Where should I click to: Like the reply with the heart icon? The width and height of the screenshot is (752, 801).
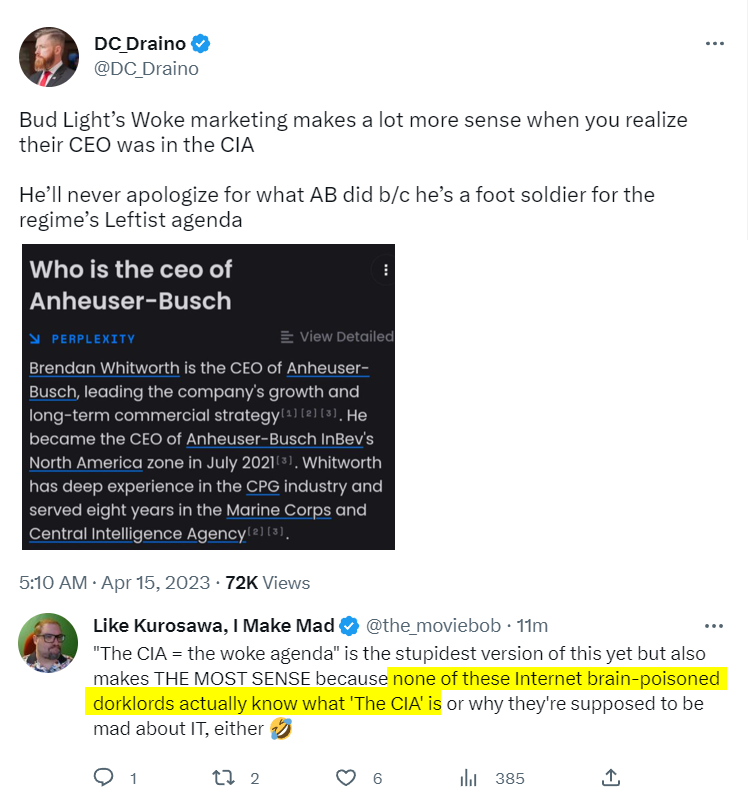click(346, 777)
